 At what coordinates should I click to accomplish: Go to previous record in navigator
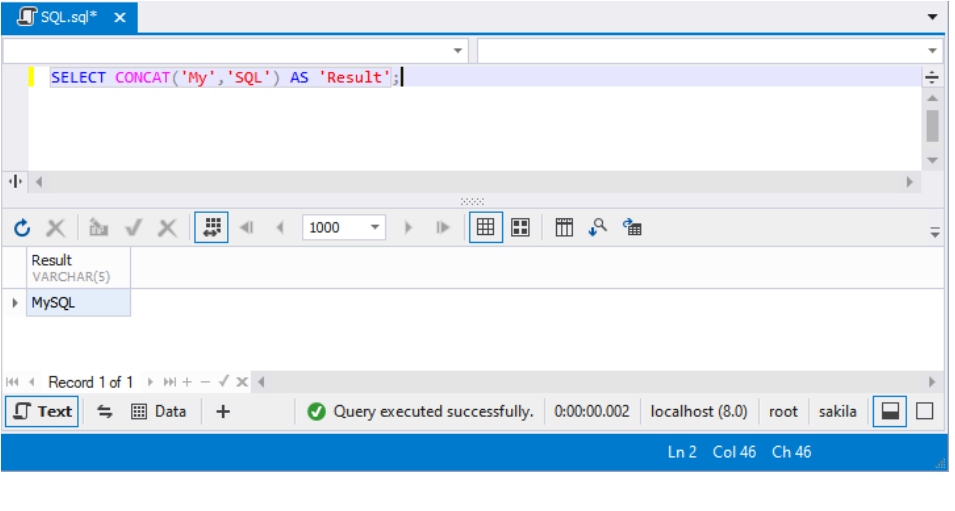[x=31, y=382]
